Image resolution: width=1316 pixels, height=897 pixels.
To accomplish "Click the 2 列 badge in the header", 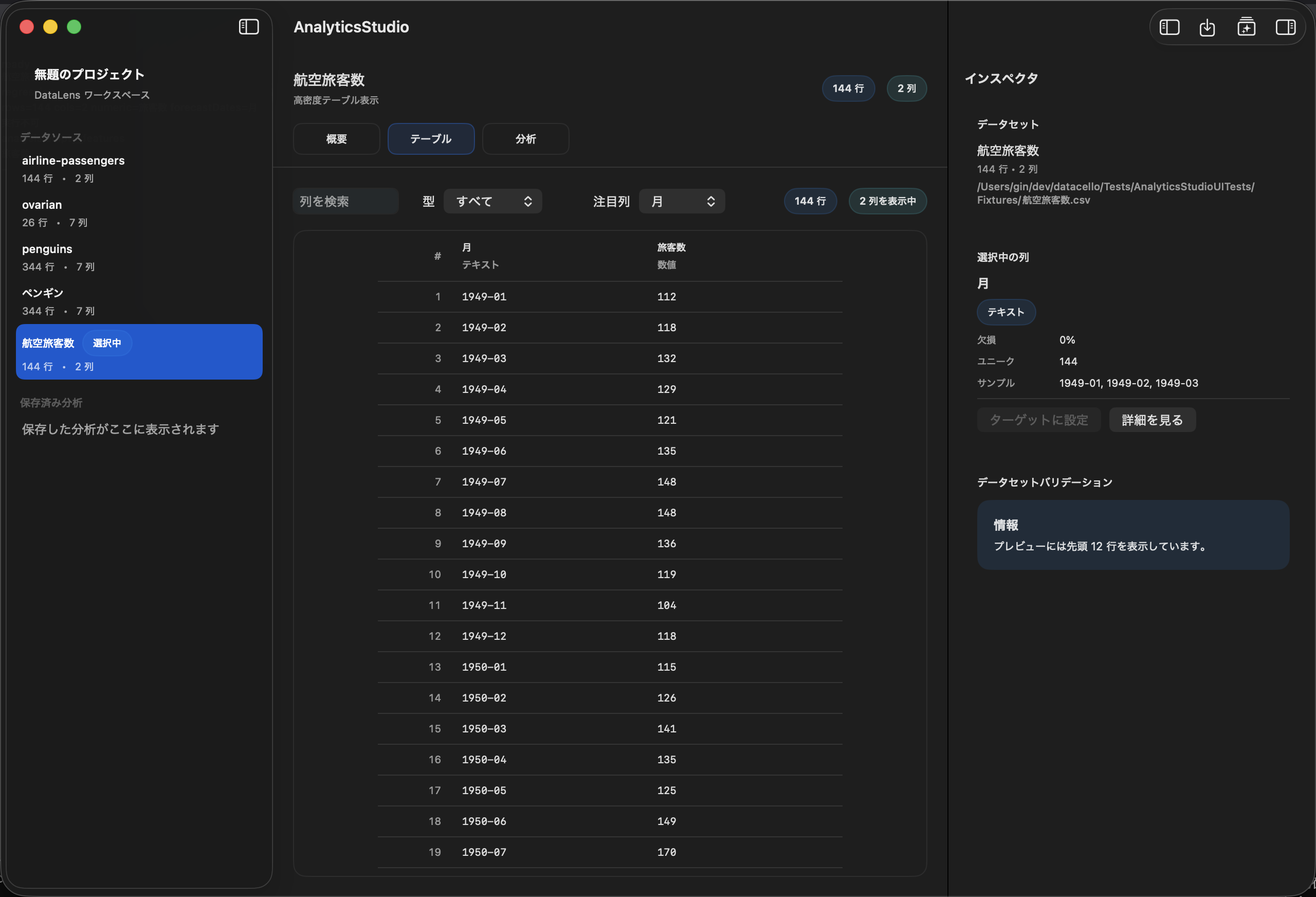I will (x=907, y=88).
